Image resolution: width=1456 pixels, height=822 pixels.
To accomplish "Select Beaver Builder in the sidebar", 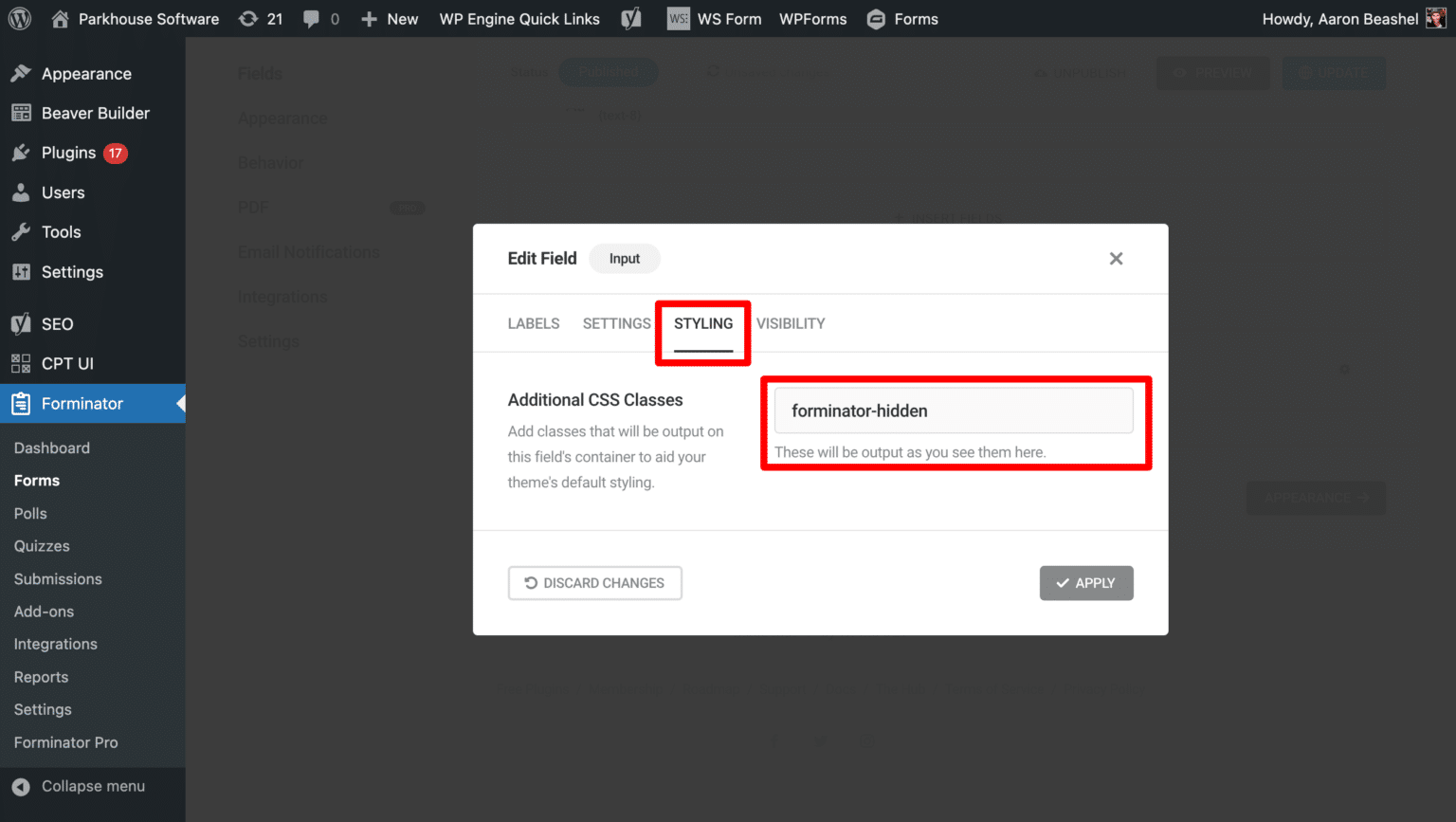I will pos(95,113).
